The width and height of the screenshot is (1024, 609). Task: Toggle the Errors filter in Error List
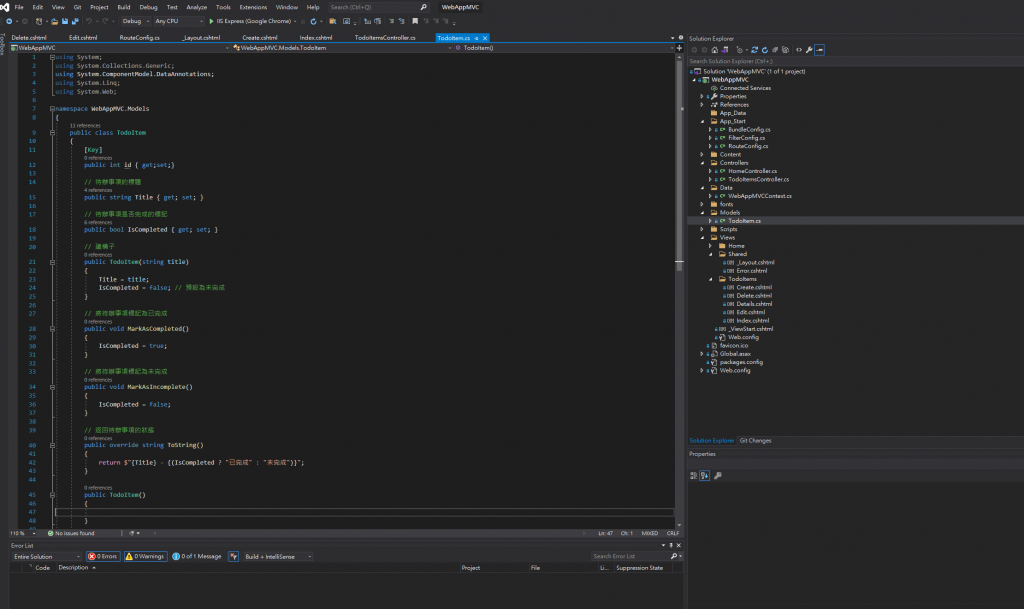[103, 556]
